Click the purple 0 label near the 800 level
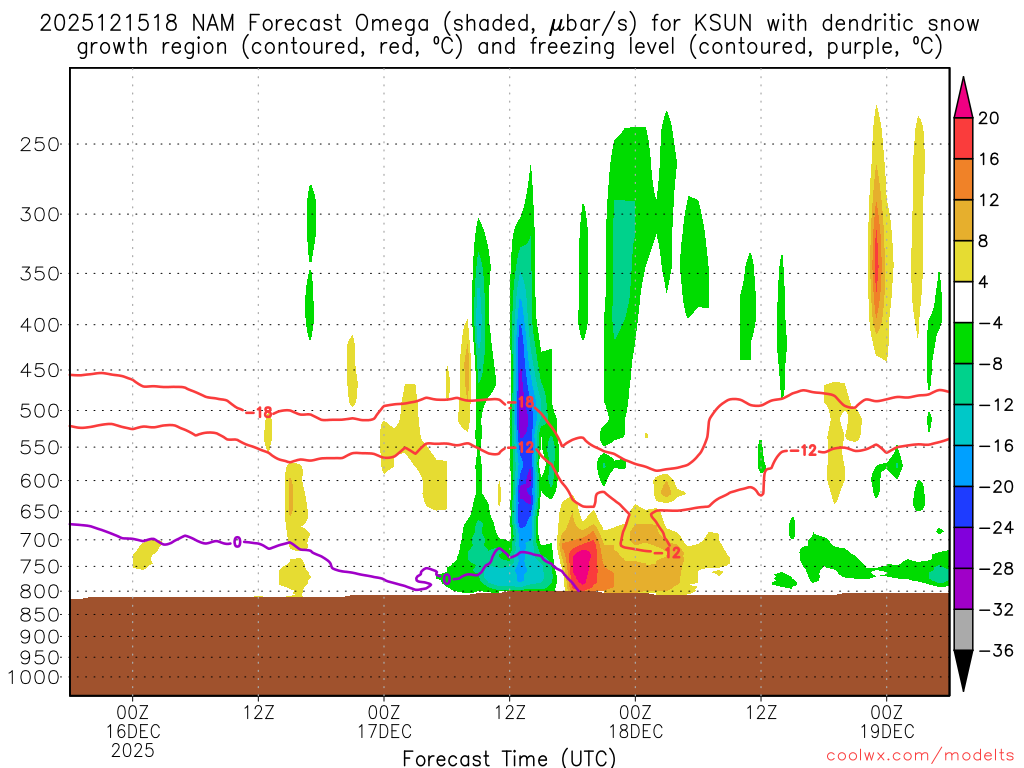Image resolution: width=1024 pixels, height=768 pixels. tap(447, 579)
